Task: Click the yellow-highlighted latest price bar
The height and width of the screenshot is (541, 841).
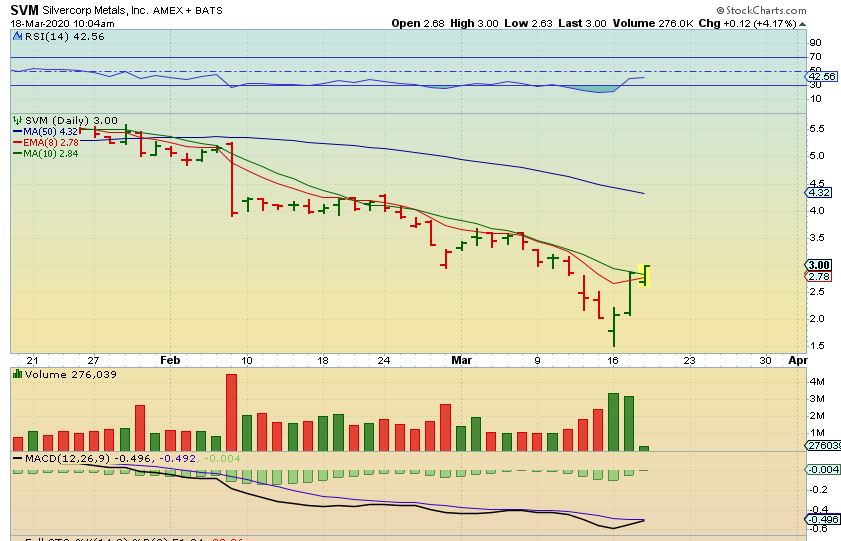Action: click(645, 276)
